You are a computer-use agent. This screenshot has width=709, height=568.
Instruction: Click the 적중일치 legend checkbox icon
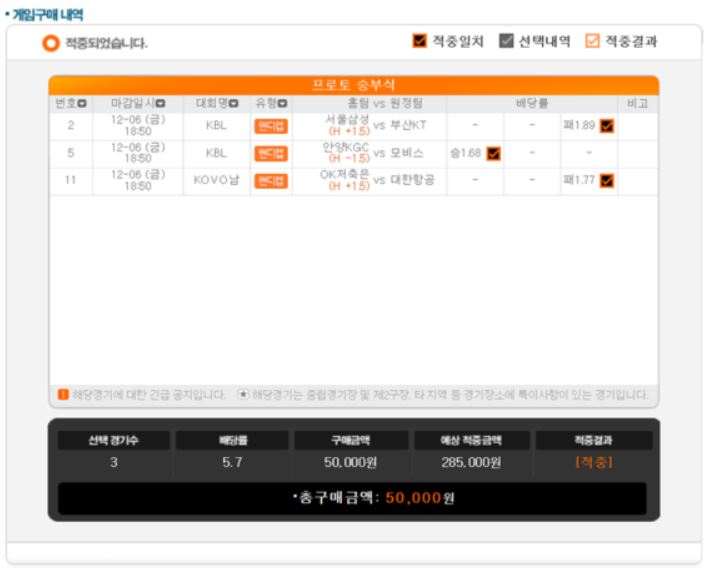(420, 41)
